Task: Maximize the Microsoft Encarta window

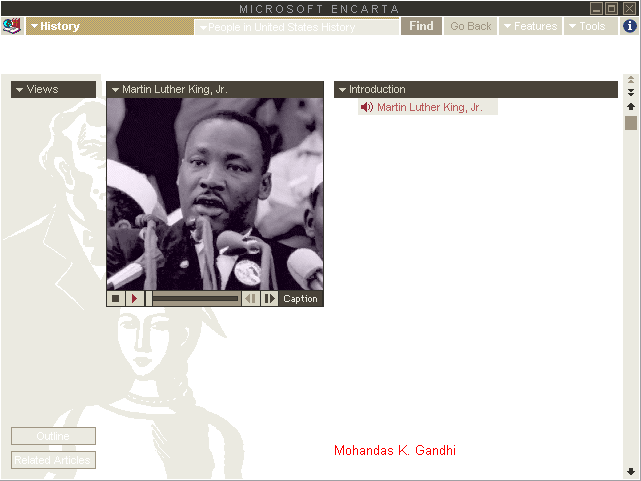Action: (x=612, y=8)
